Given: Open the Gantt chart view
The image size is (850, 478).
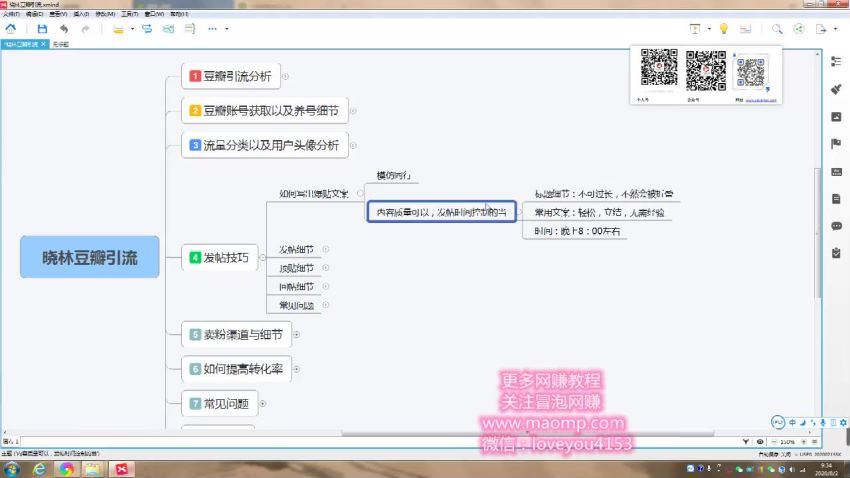Looking at the screenshot, I should pyautogui.click(x=746, y=29).
